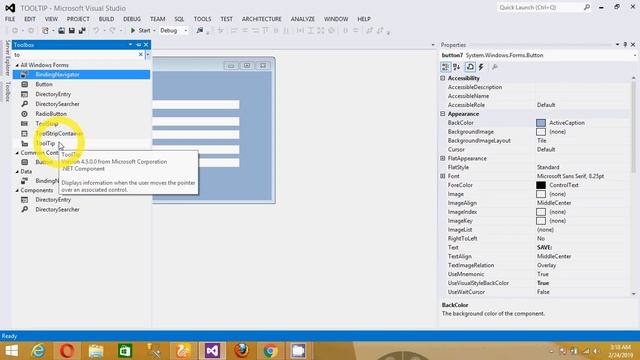Open the PROJECT menu
The image size is (640, 360).
tap(78, 19)
